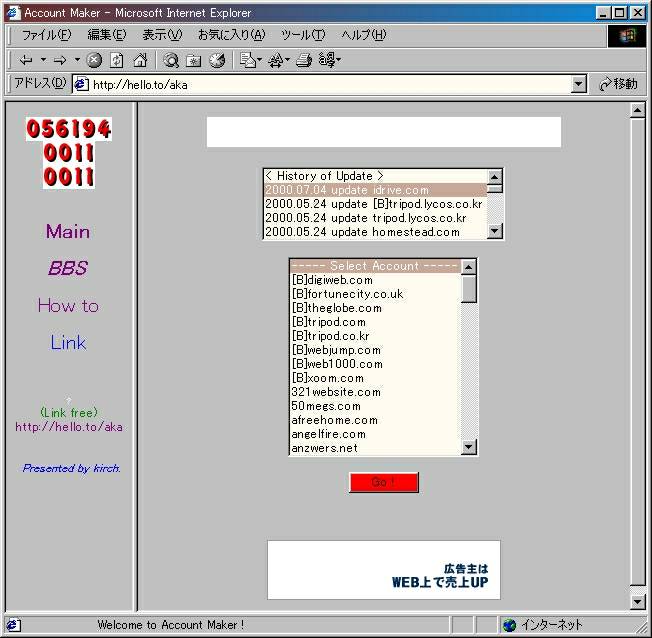Viewport: 652px width, 638px height.
Task: Open the 表示(V) menu
Action: [x=162, y=35]
